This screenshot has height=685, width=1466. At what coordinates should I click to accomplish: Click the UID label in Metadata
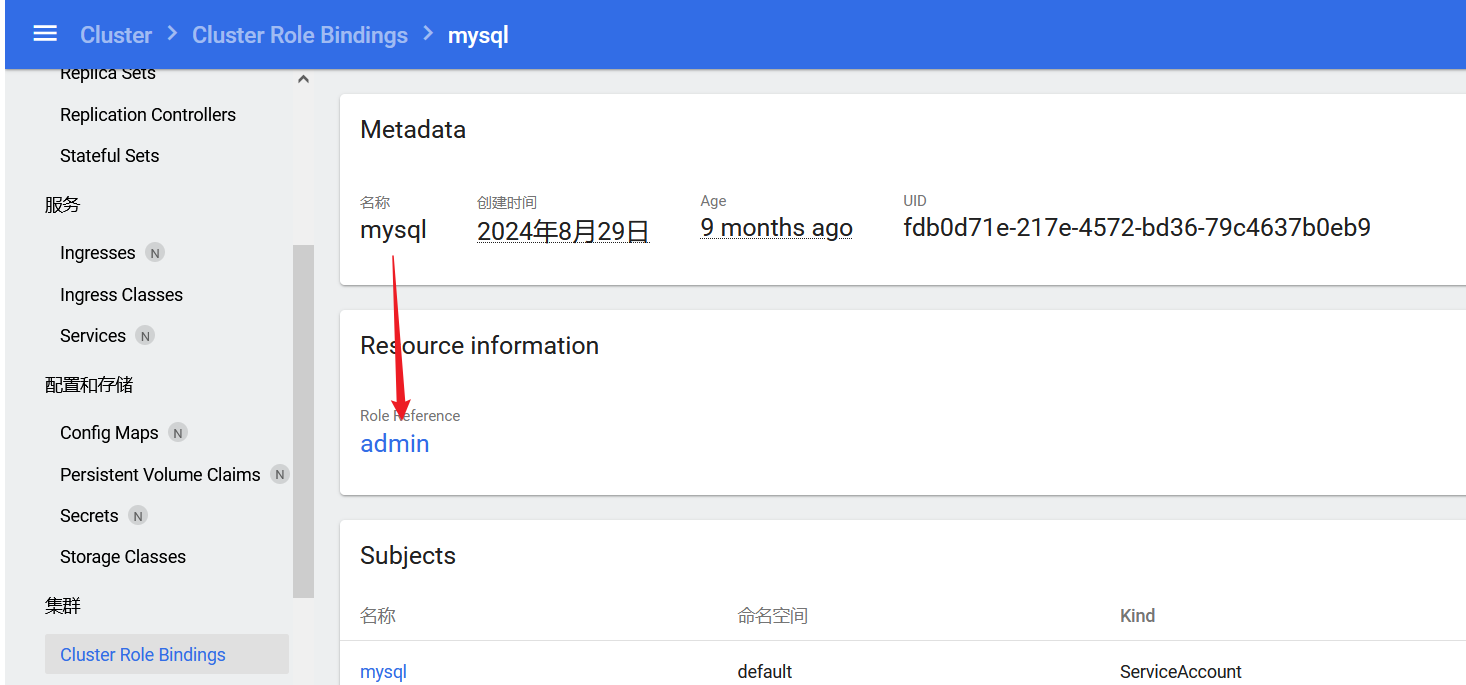[x=915, y=201]
